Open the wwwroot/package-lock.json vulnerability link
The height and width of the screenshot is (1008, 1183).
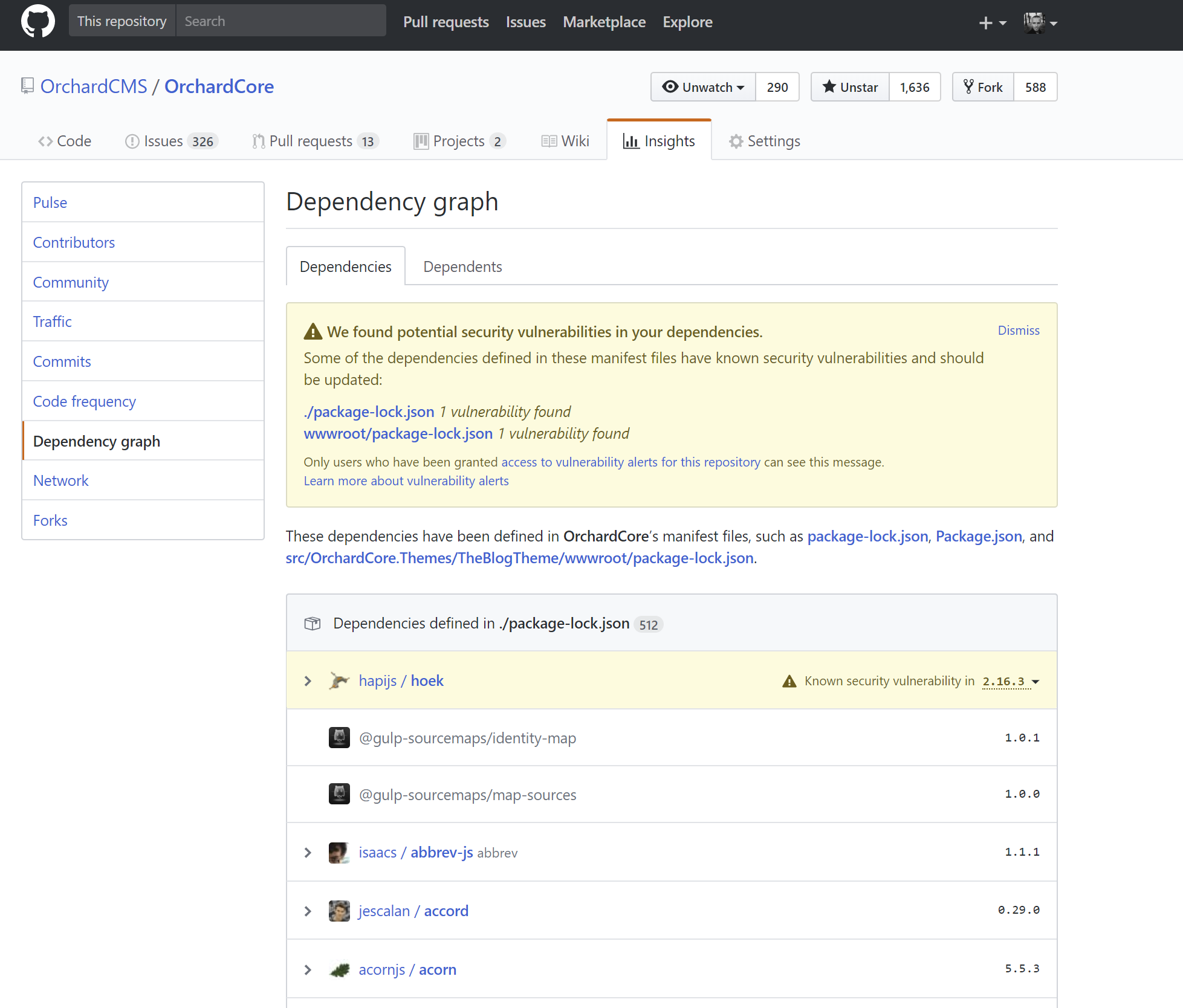[398, 433]
